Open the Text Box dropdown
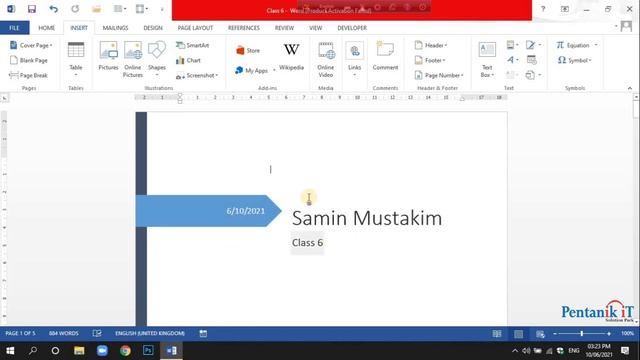This screenshot has width=640, height=360. tap(487, 60)
